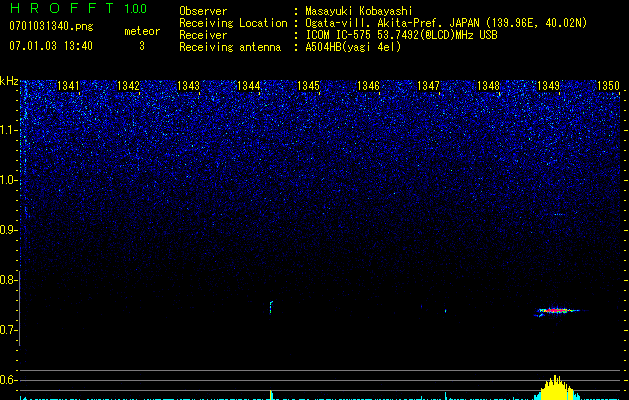Click the Receiving antenna label
629x400 pixels.
[x=230, y=47]
